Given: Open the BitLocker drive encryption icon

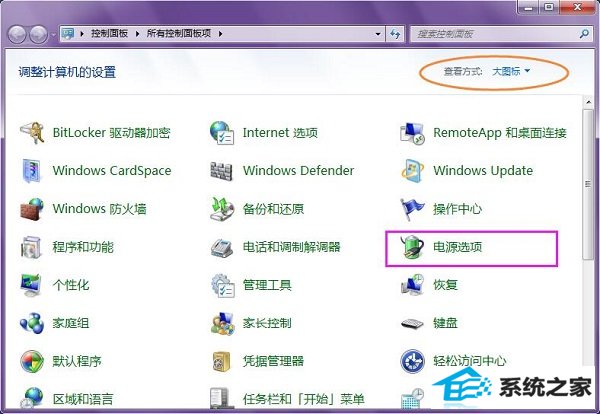Looking at the screenshot, I should (x=31, y=133).
